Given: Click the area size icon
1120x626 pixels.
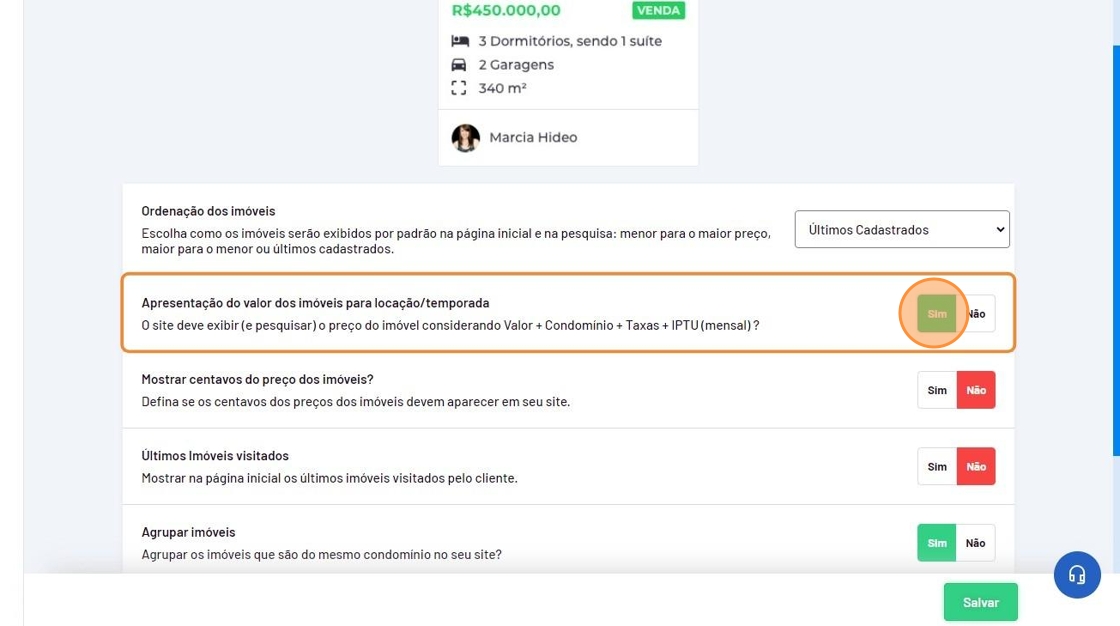Looking at the screenshot, I should (460, 88).
